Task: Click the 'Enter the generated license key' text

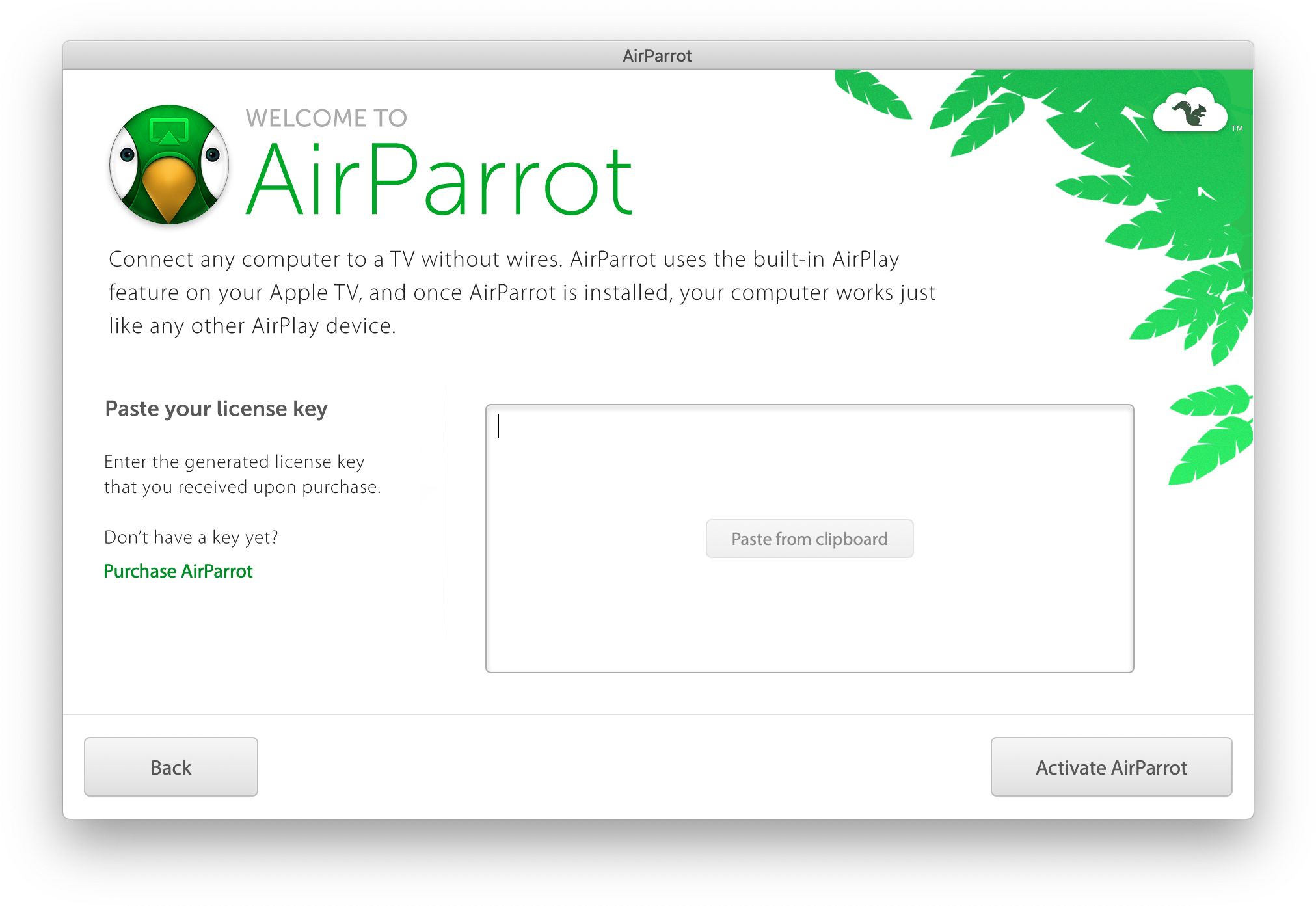Action: pos(242,474)
